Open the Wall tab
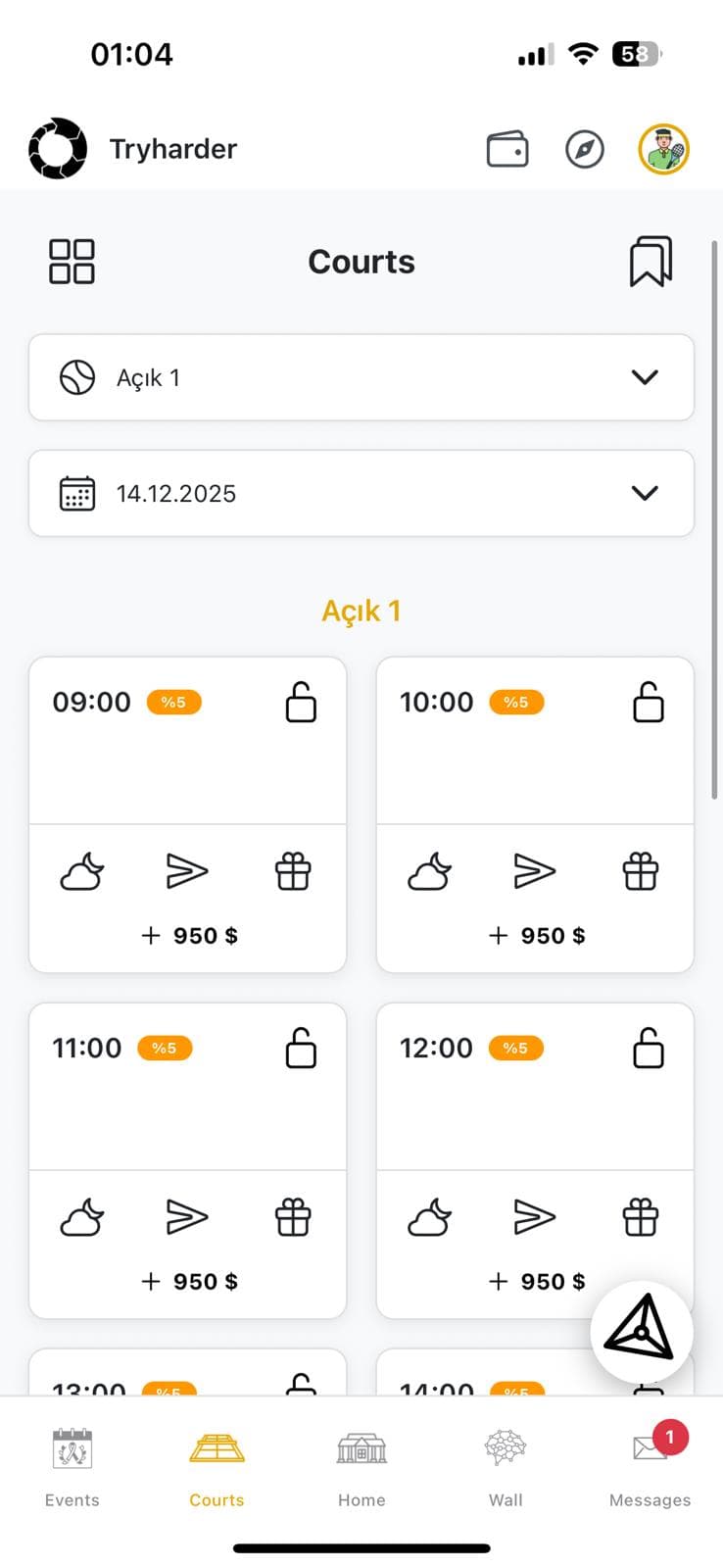This screenshot has width=723, height=1568. point(506,1466)
